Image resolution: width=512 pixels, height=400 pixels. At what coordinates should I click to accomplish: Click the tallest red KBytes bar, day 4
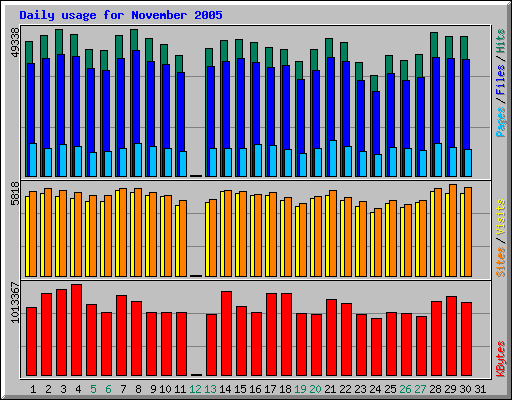coord(76,330)
